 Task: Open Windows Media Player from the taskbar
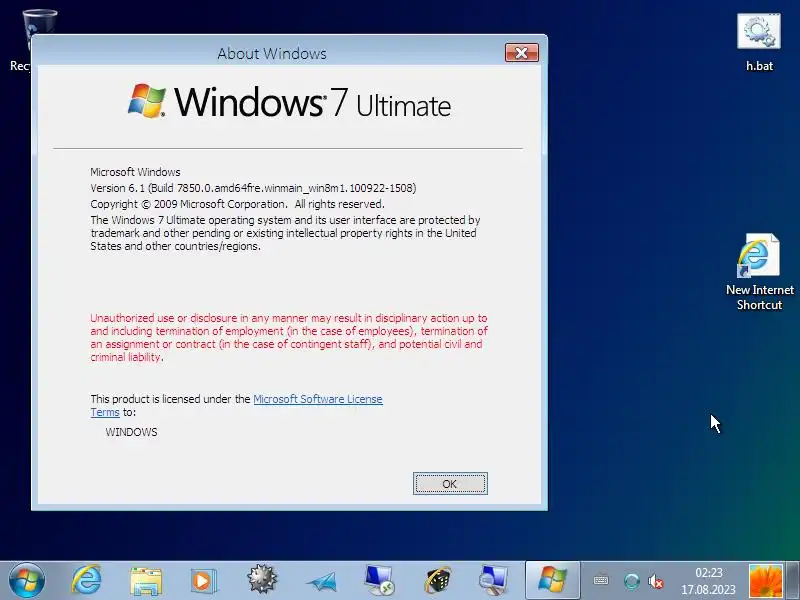(203, 581)
